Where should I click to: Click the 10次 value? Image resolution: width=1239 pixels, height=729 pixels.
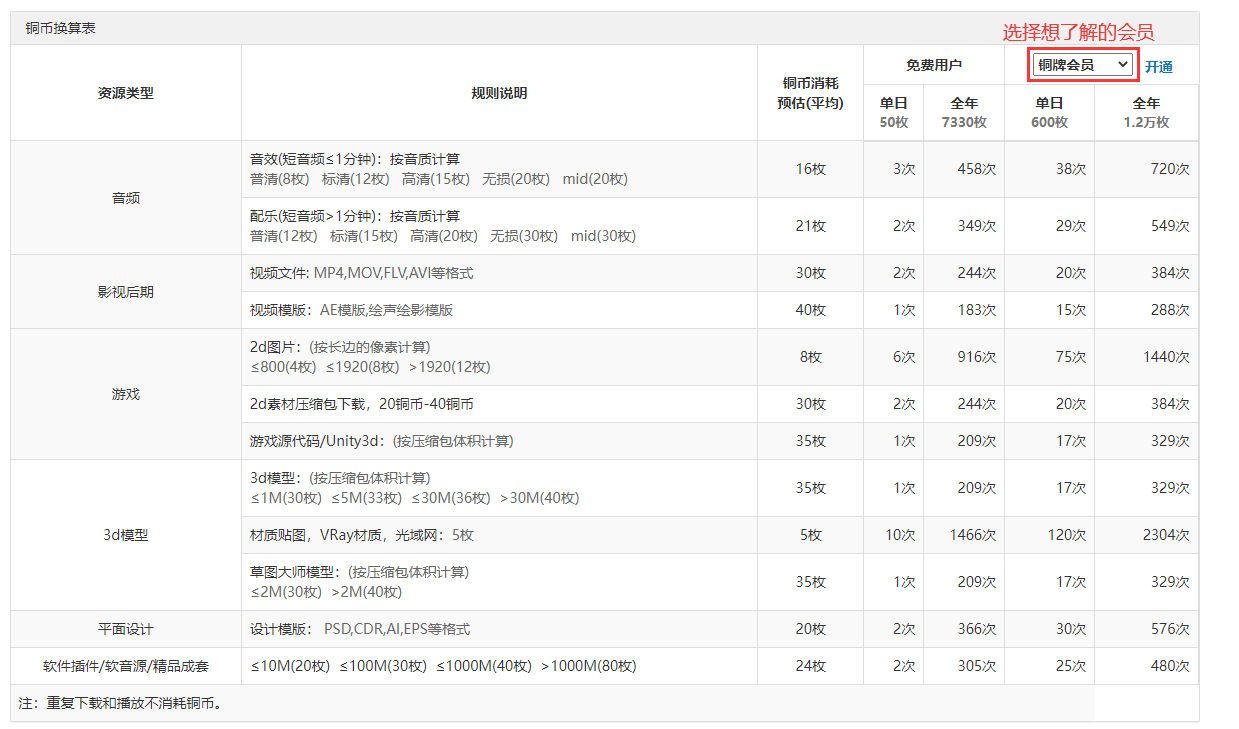click(900, 535)
